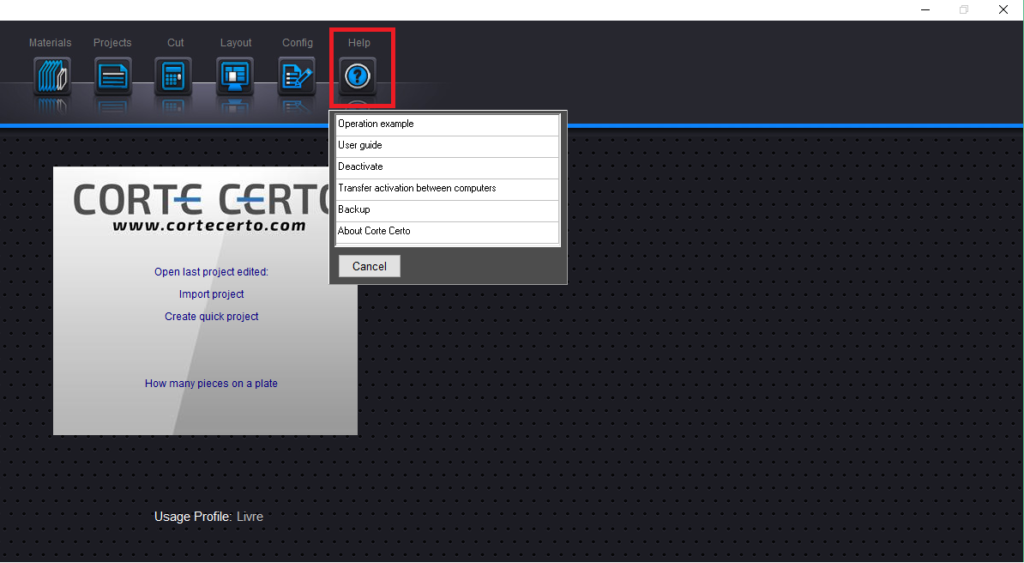Click the 'Import project' link
Screen dimensions: 1024x563
pyautogui.click(x=212, y=294)
